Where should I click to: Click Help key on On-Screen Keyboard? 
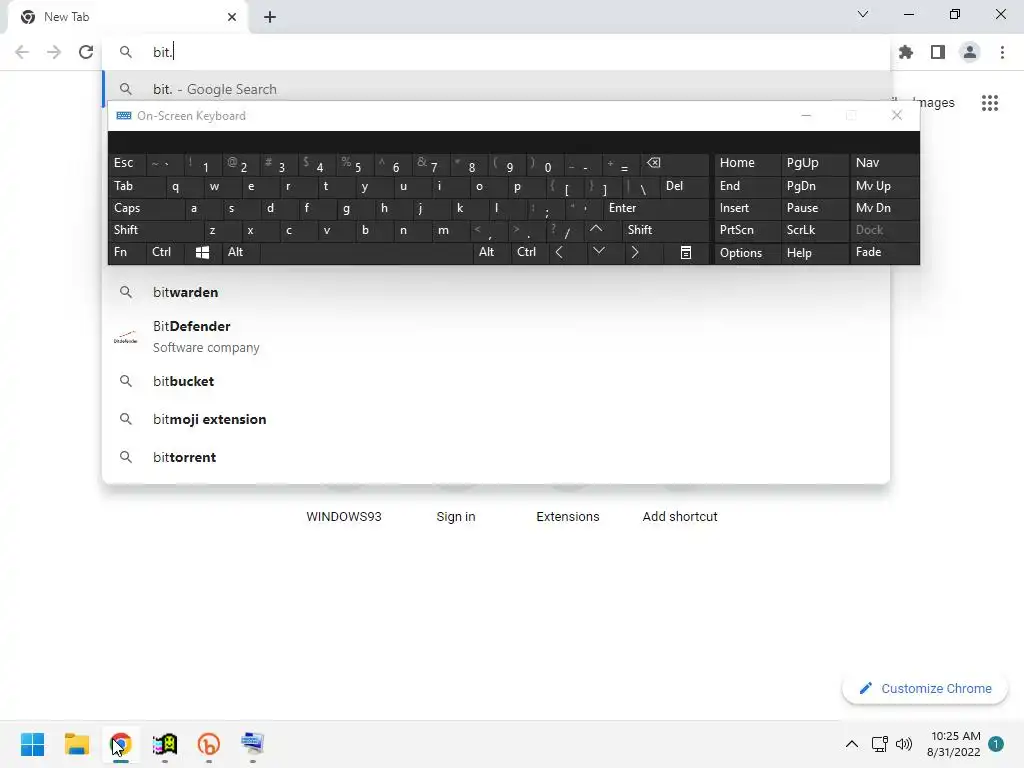click(x=814, y=253)
